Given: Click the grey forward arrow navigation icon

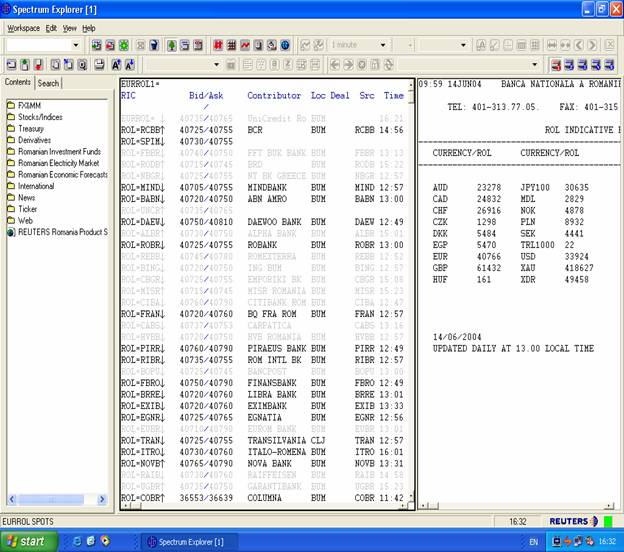Looking at the screenshot, I should click(x=348, y=64).
